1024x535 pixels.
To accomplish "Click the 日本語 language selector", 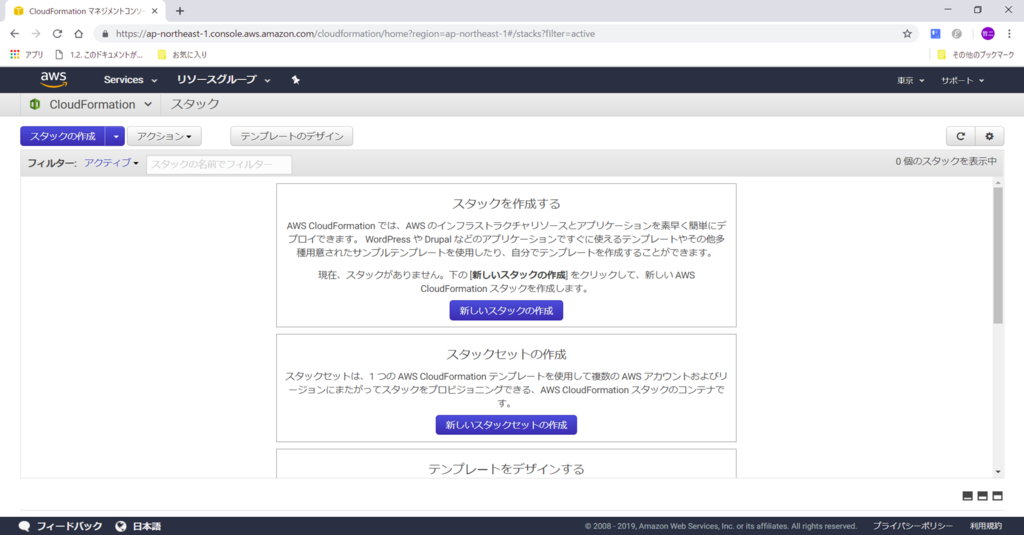I will point(147,526).
